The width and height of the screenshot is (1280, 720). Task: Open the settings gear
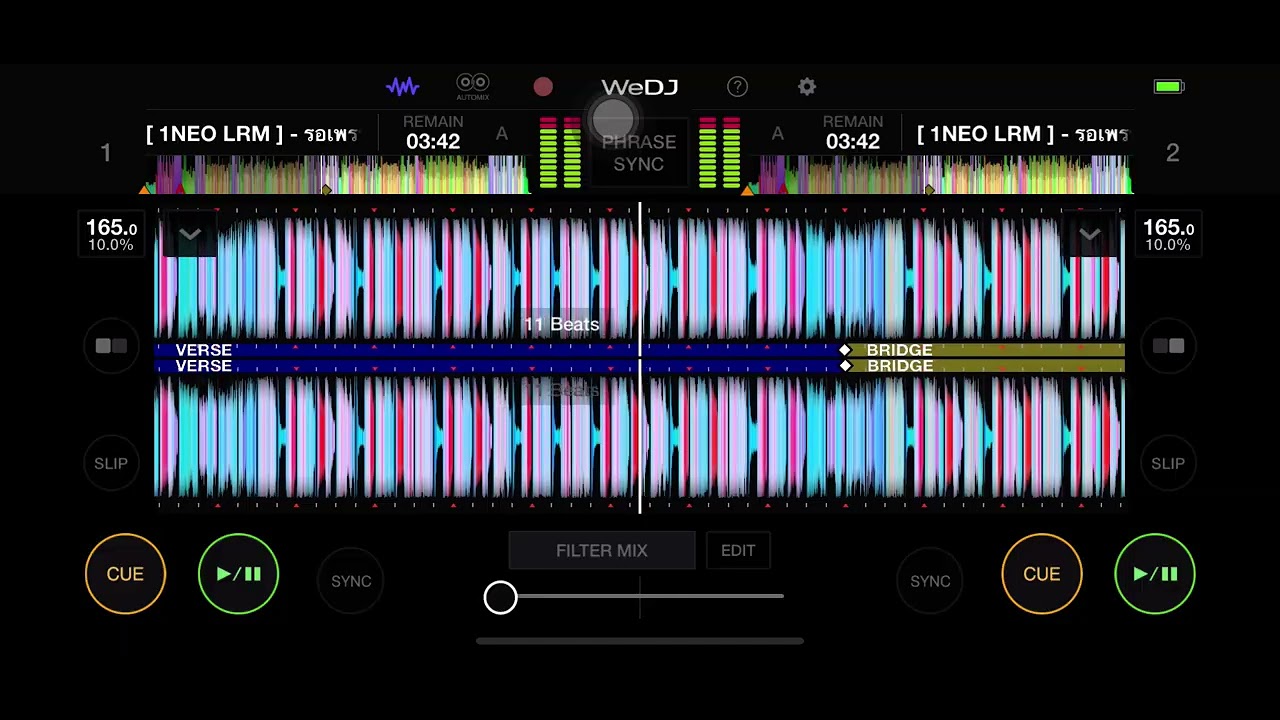807,87
